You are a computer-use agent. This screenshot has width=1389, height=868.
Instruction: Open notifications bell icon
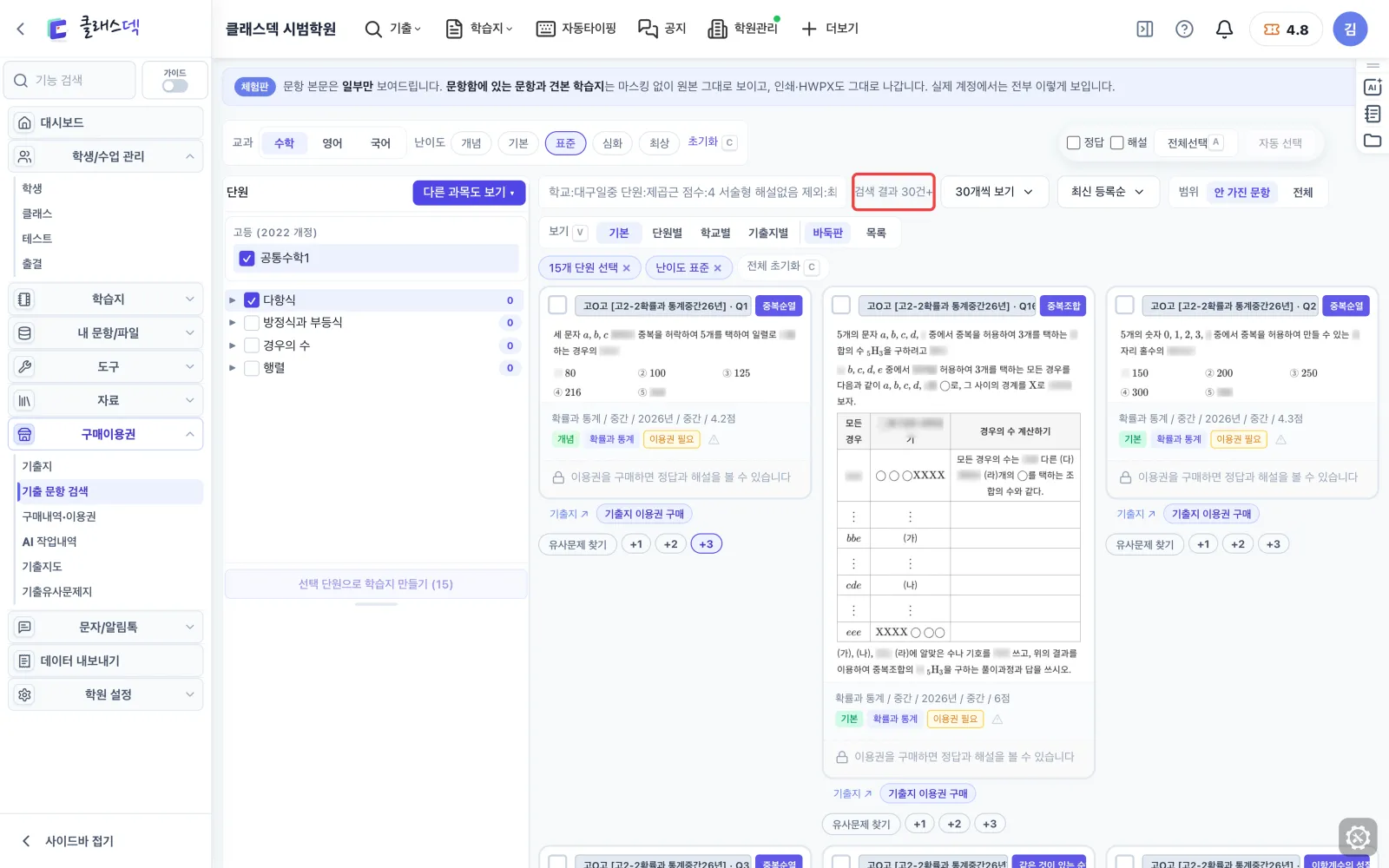[x=1224, y=29]
